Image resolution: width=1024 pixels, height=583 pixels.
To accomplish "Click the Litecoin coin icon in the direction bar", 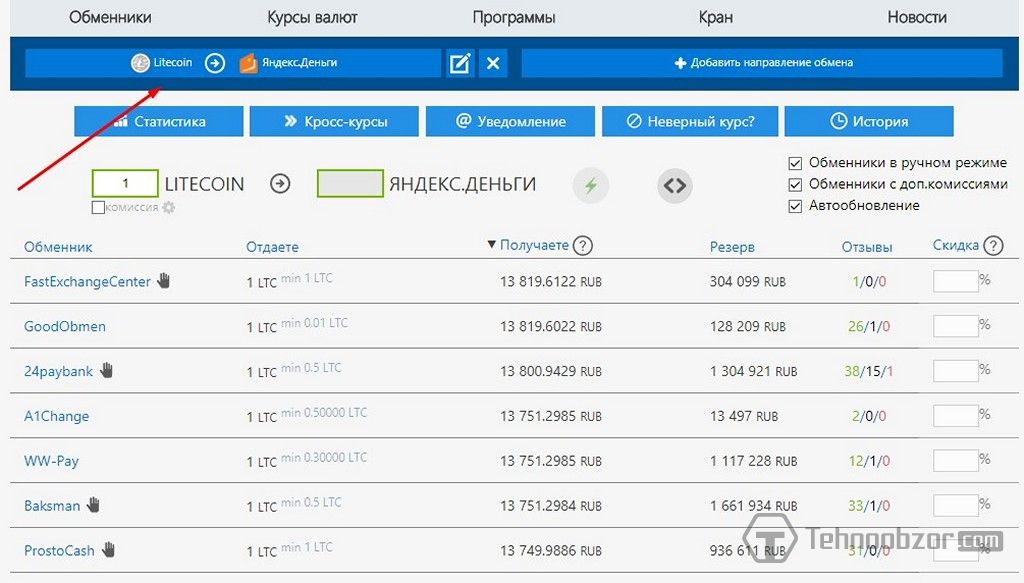I will (140, 63).
